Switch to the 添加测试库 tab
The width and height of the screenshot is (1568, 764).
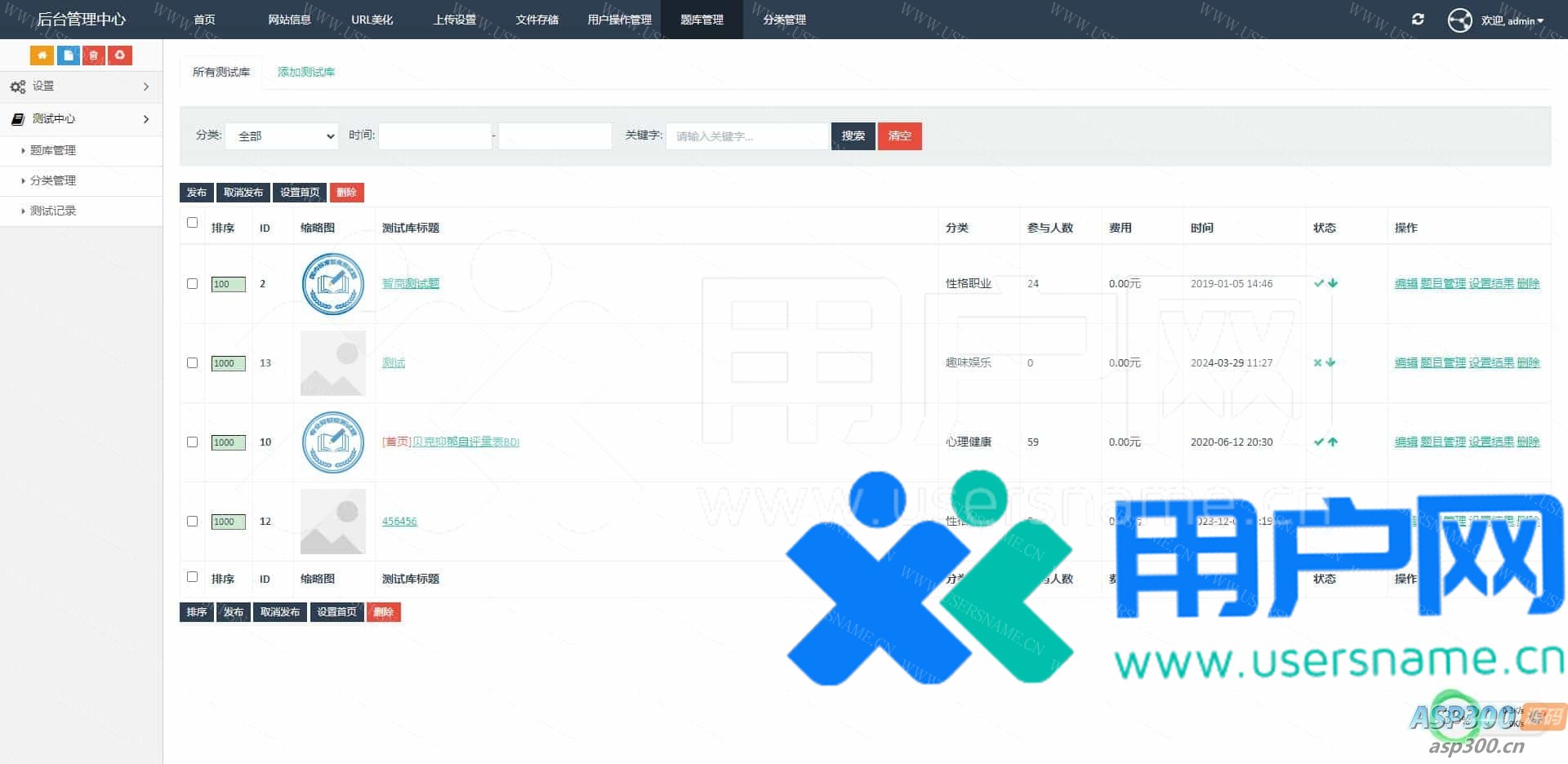tap(305, 72)
